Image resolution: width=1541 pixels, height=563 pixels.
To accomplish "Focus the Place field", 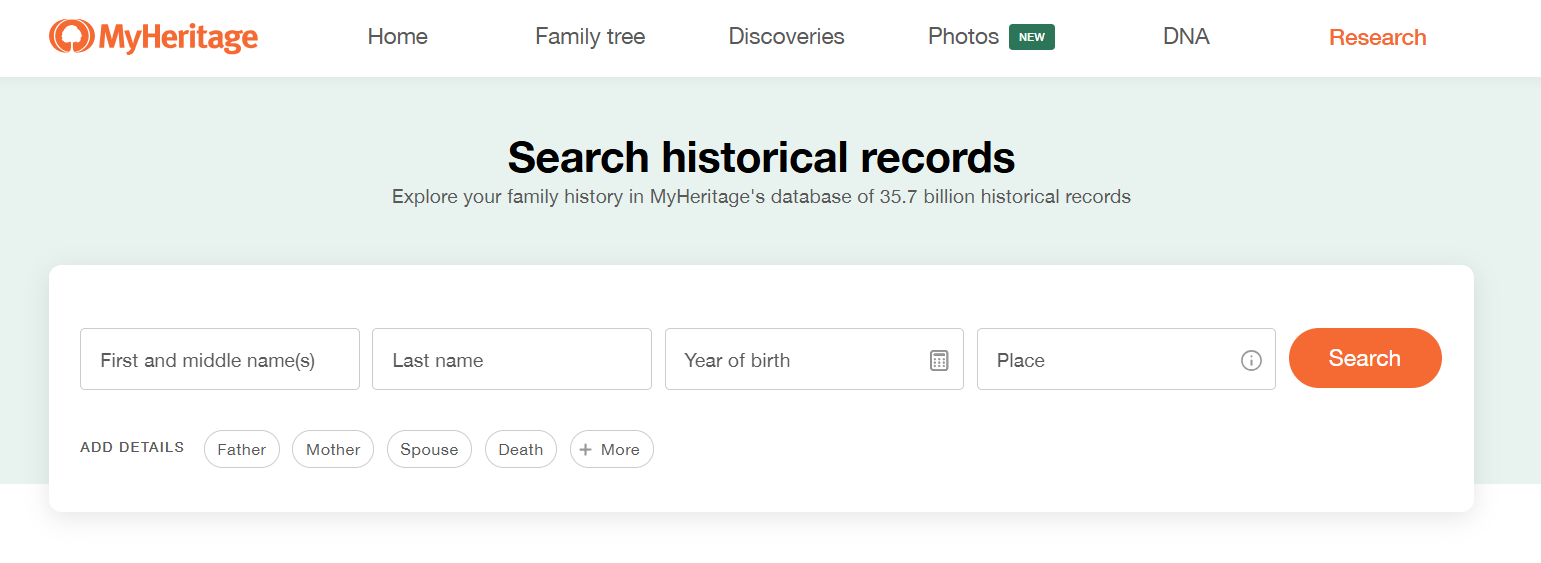I will pos(1126,359).
